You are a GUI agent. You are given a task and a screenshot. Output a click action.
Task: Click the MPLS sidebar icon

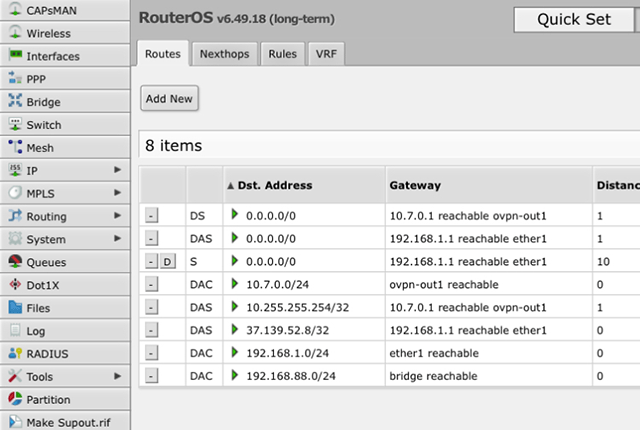pos(15,193)
